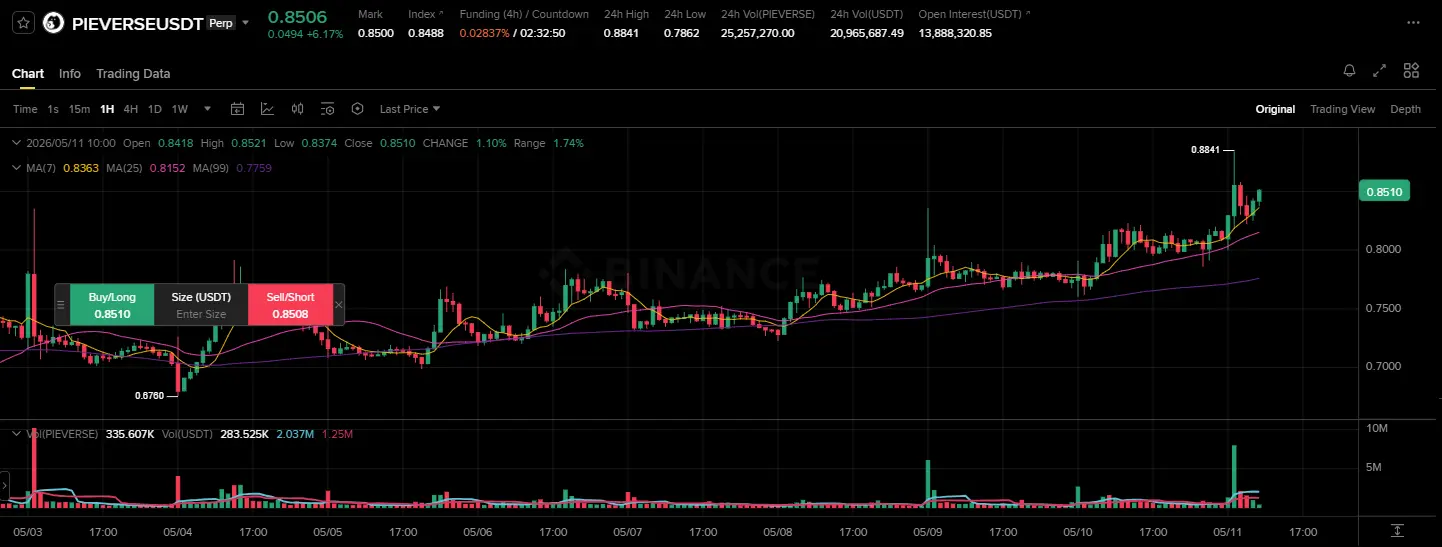This screenshot has height=547, width=1442.
Task: Click 24h Vol(USDT) value 20,965,687.49
Action: (867, 33)
